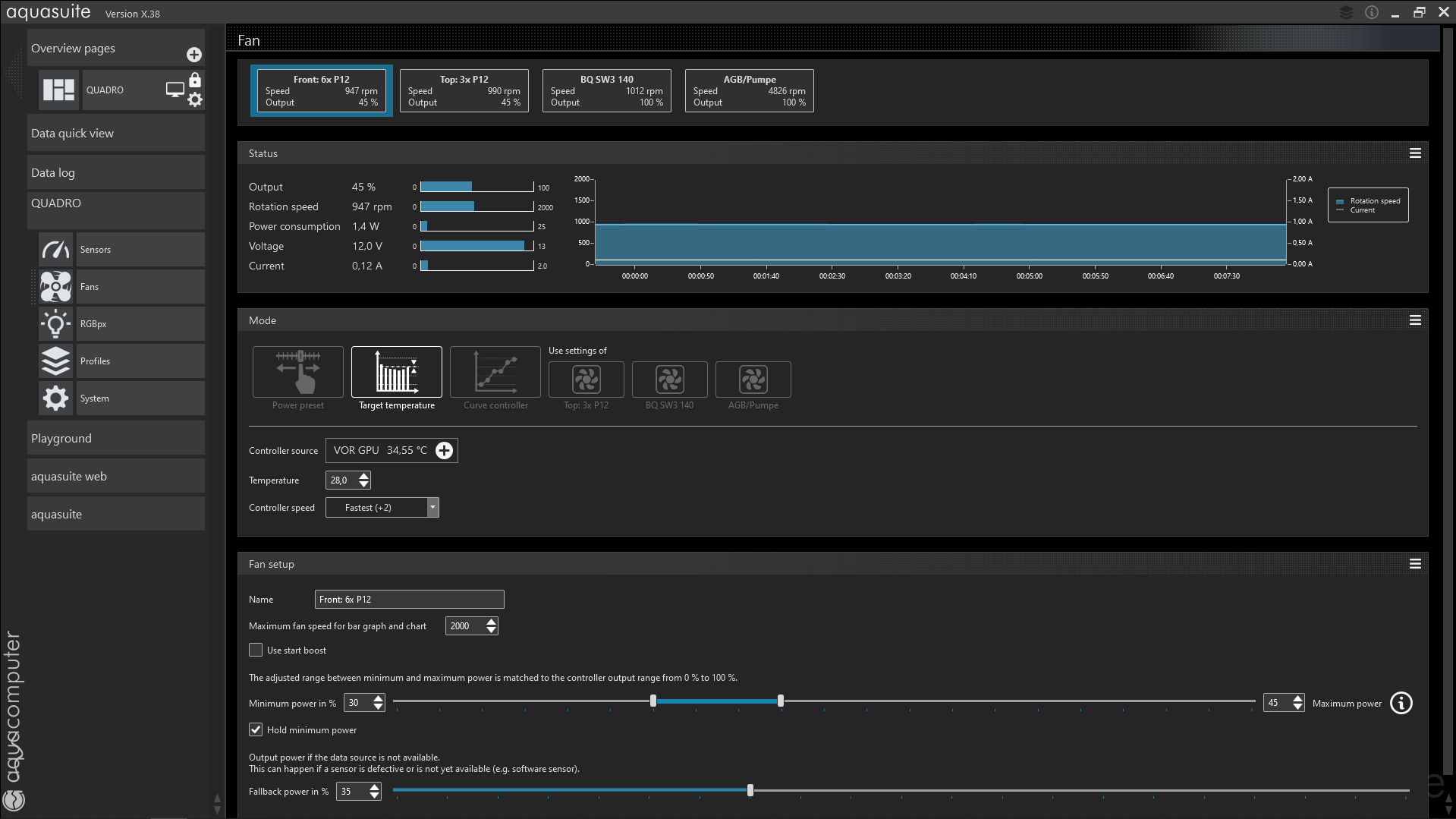Click the Maximum fan speed stepper arrows
The image size is (1456, 819).
pos(492,625)
